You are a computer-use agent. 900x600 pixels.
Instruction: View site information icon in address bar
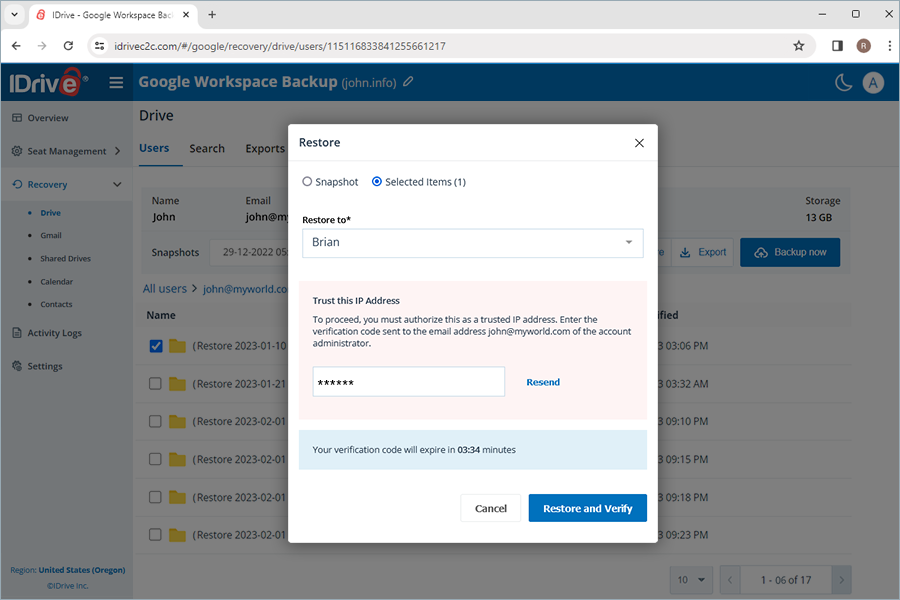coord(99,46)
